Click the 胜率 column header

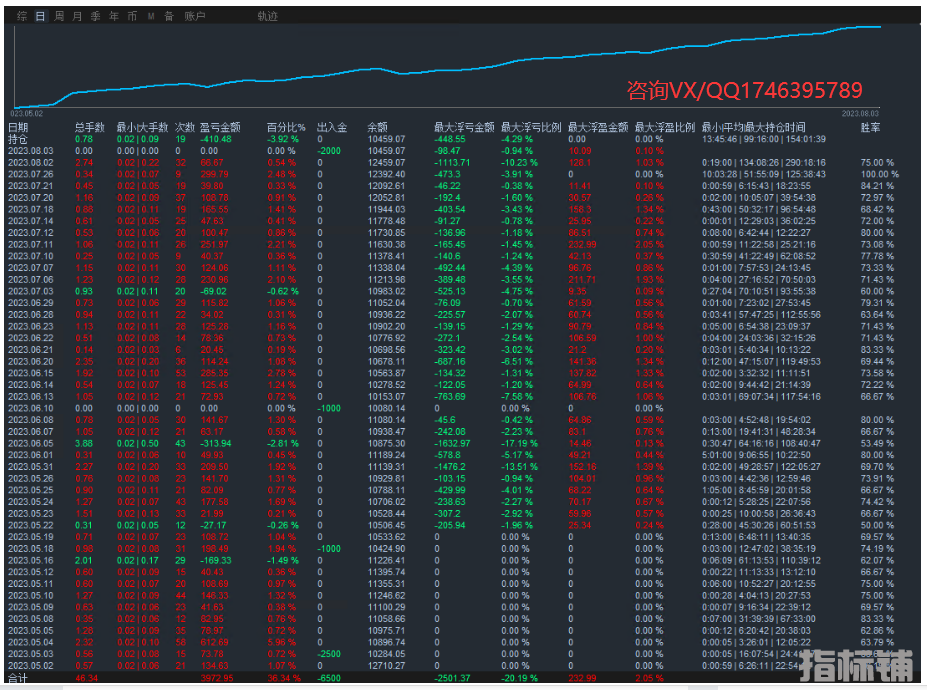click(x=870, y=127)
